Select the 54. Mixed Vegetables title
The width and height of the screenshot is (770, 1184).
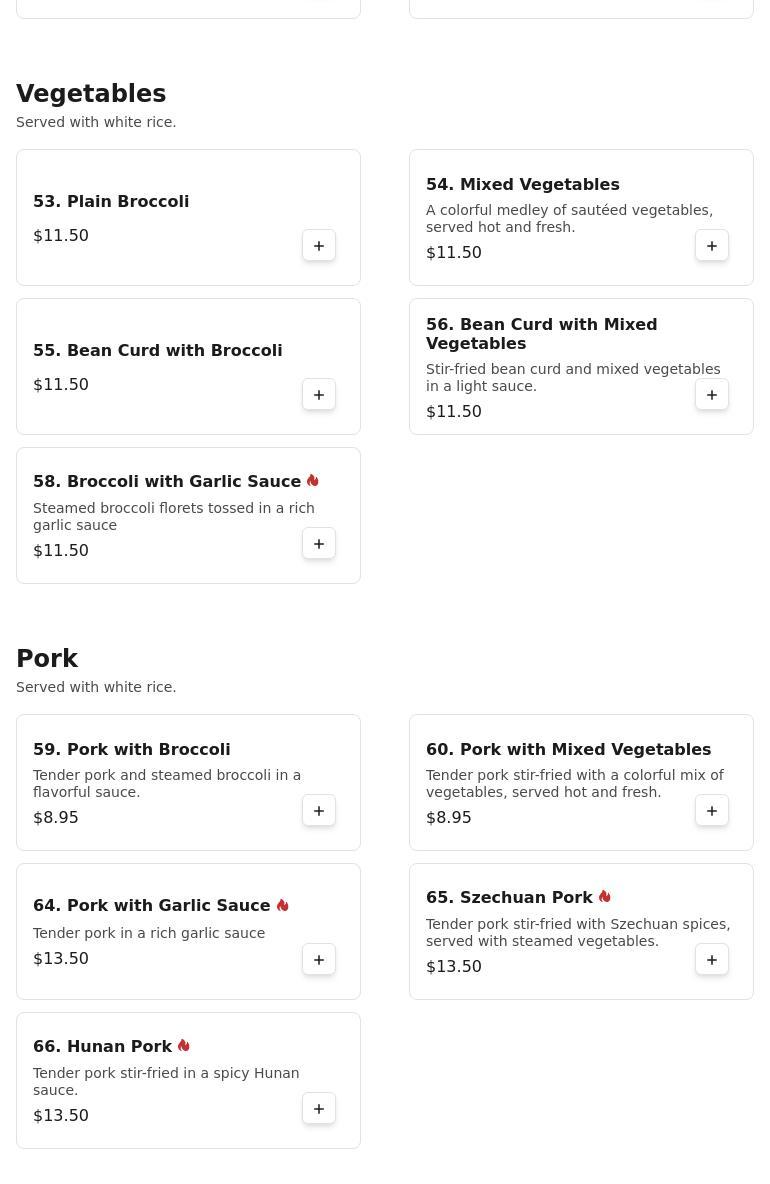[x=522, y=185]
